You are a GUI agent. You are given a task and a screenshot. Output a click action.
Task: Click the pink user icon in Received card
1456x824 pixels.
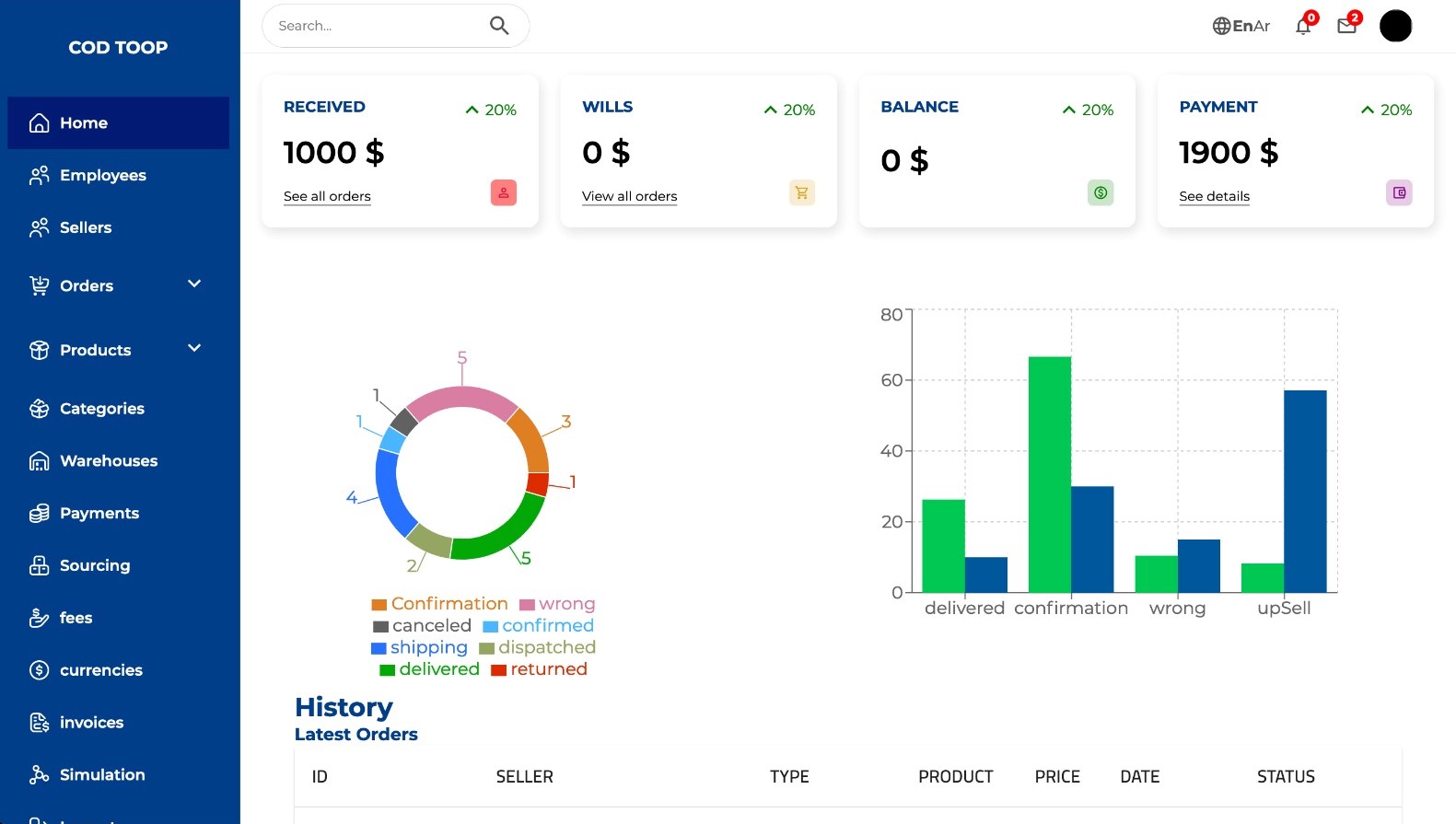[503, 193]
